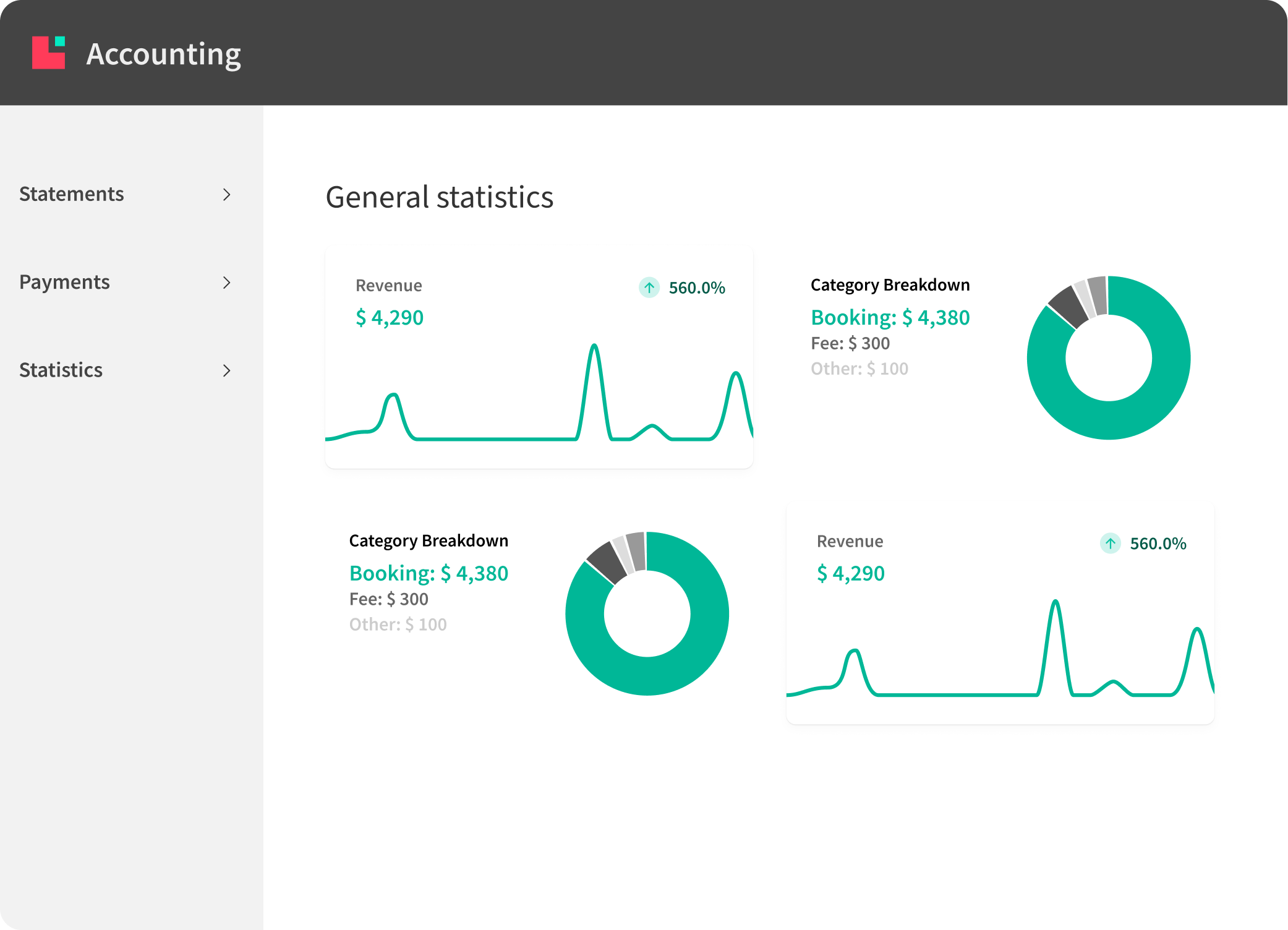This screenshot has height=930, width=1288.
Task: Open the Statistics sidebar menu
Action: [x=126, y=370]
